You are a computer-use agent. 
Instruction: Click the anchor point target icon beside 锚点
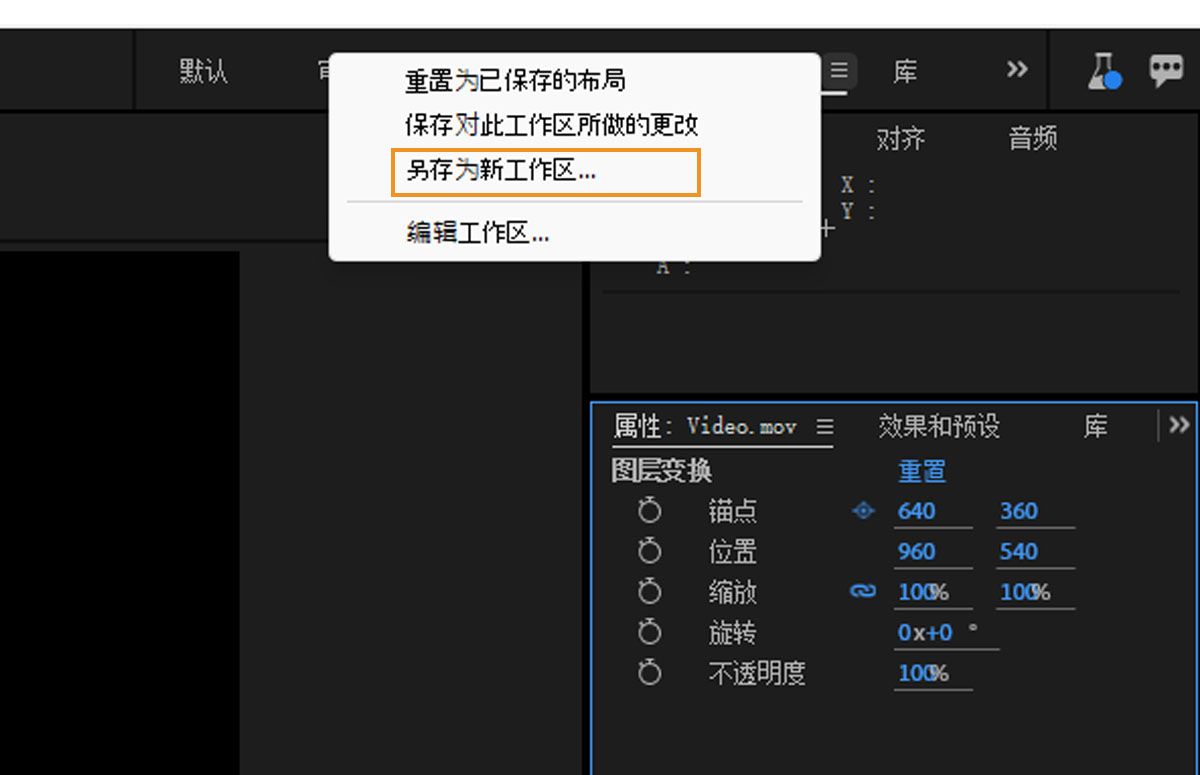coord(862,511)
